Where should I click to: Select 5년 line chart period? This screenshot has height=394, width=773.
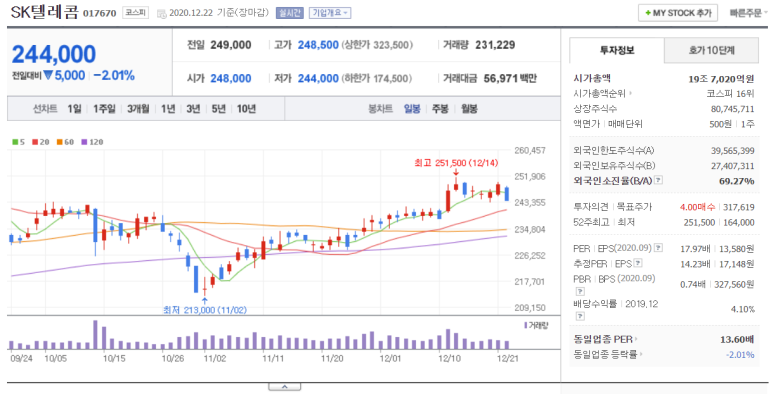[218, 109]
